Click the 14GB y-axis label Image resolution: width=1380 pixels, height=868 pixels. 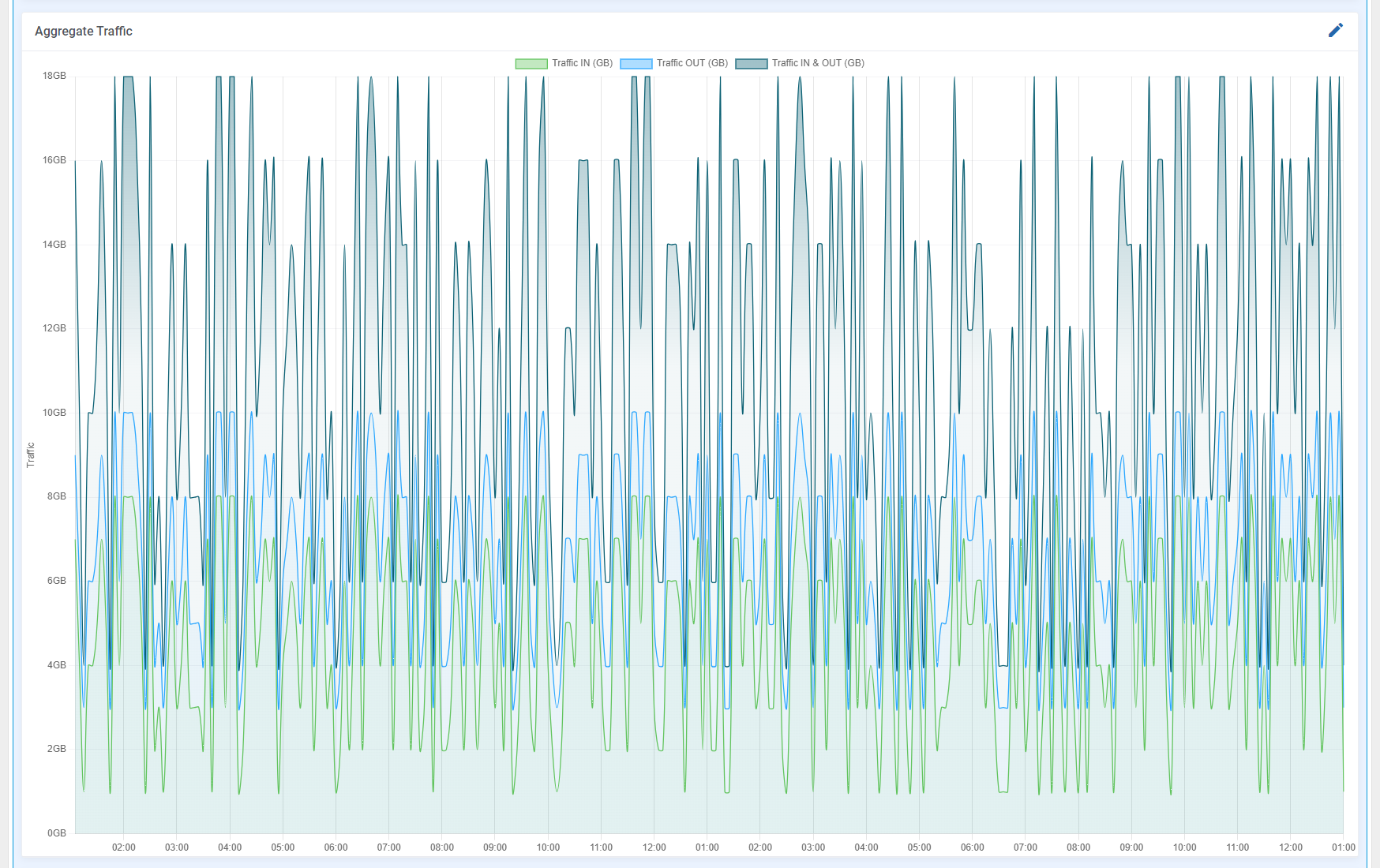[x=54, y=245]
